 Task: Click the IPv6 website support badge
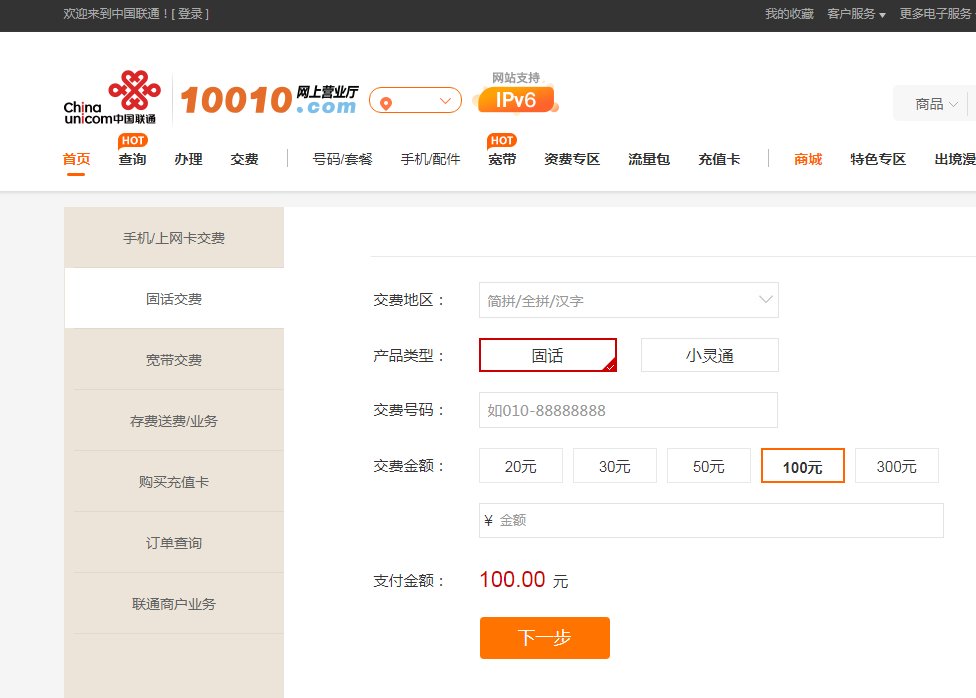click(515, 100)
